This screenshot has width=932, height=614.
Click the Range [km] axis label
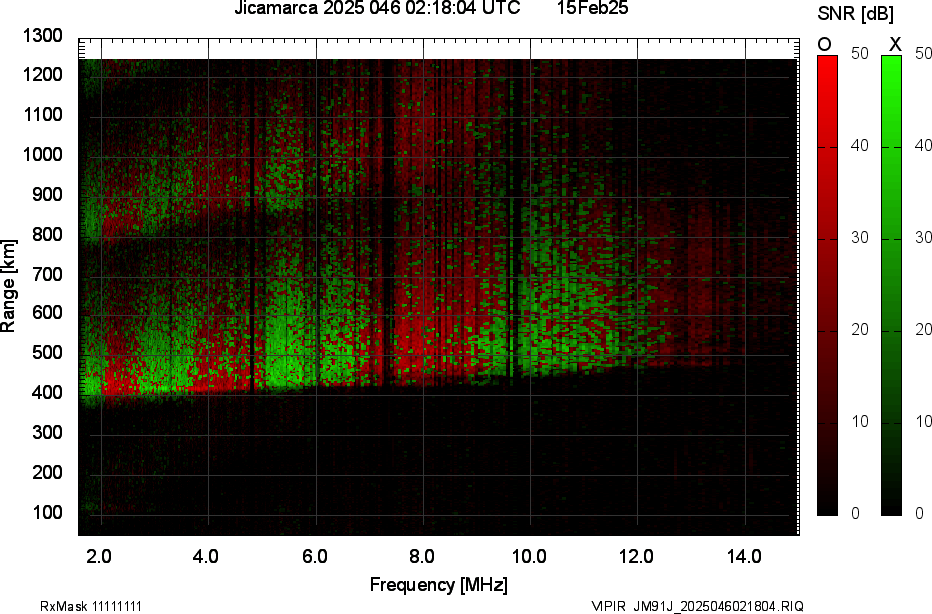(x=8, y=286)
